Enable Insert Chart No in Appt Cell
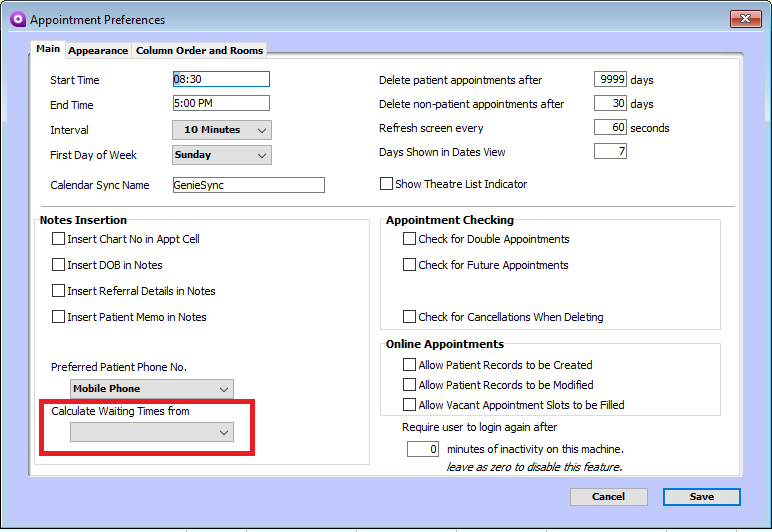 (x=58, y=239)
